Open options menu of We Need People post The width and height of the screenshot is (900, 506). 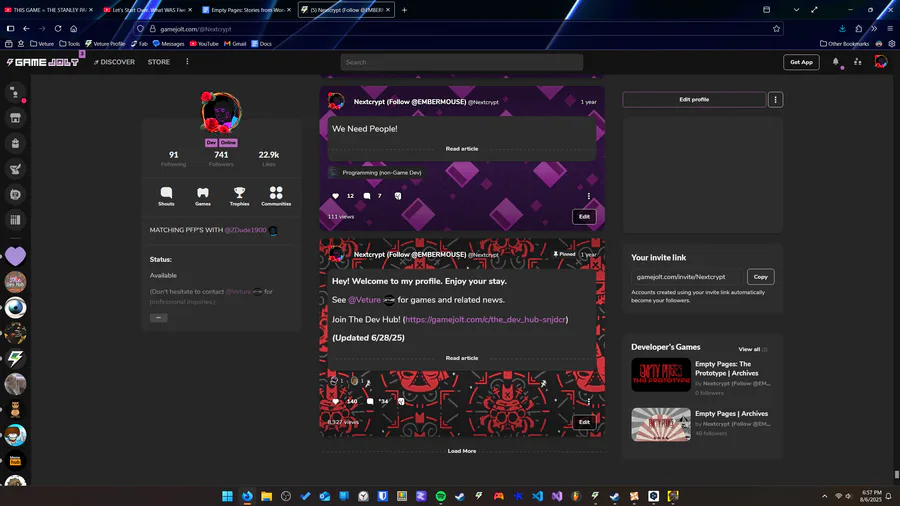coord(588,196)
